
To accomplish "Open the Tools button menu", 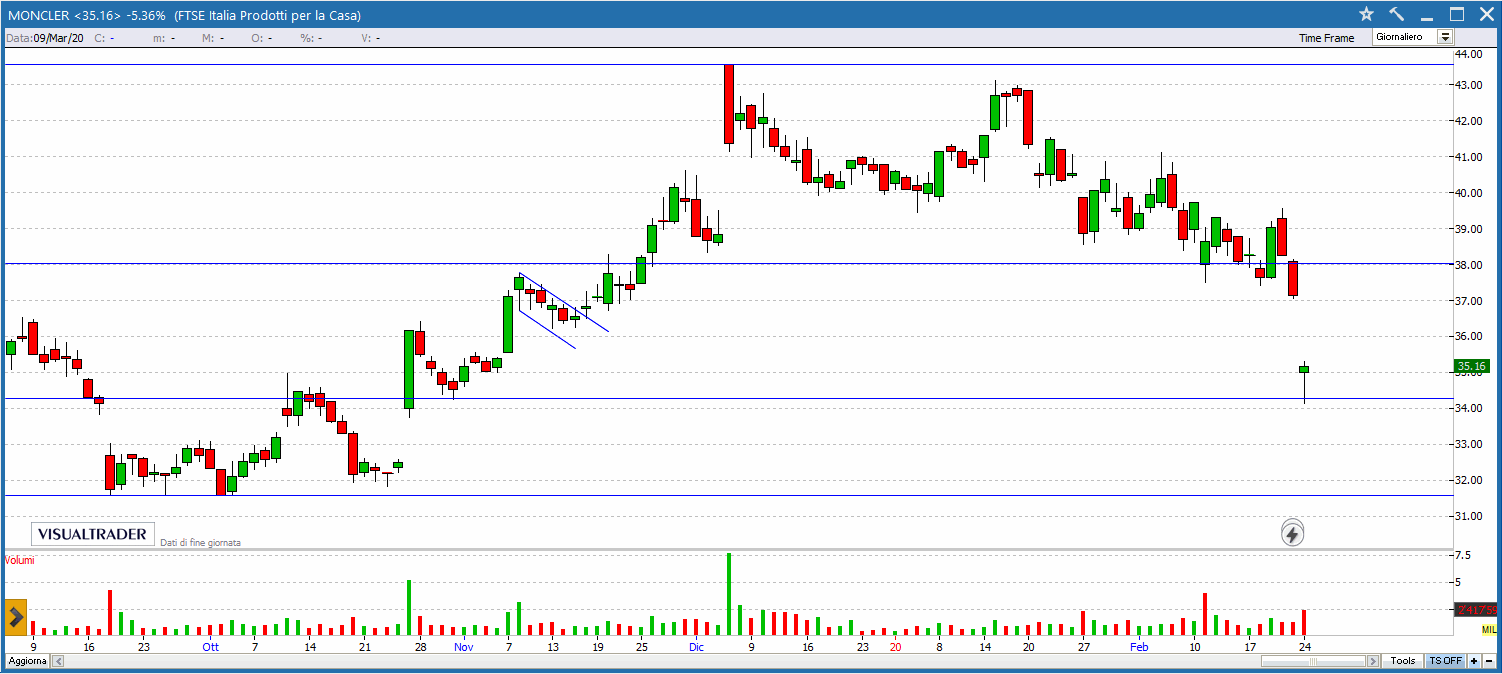I will pyautogui.click(x=1403, y=661).
